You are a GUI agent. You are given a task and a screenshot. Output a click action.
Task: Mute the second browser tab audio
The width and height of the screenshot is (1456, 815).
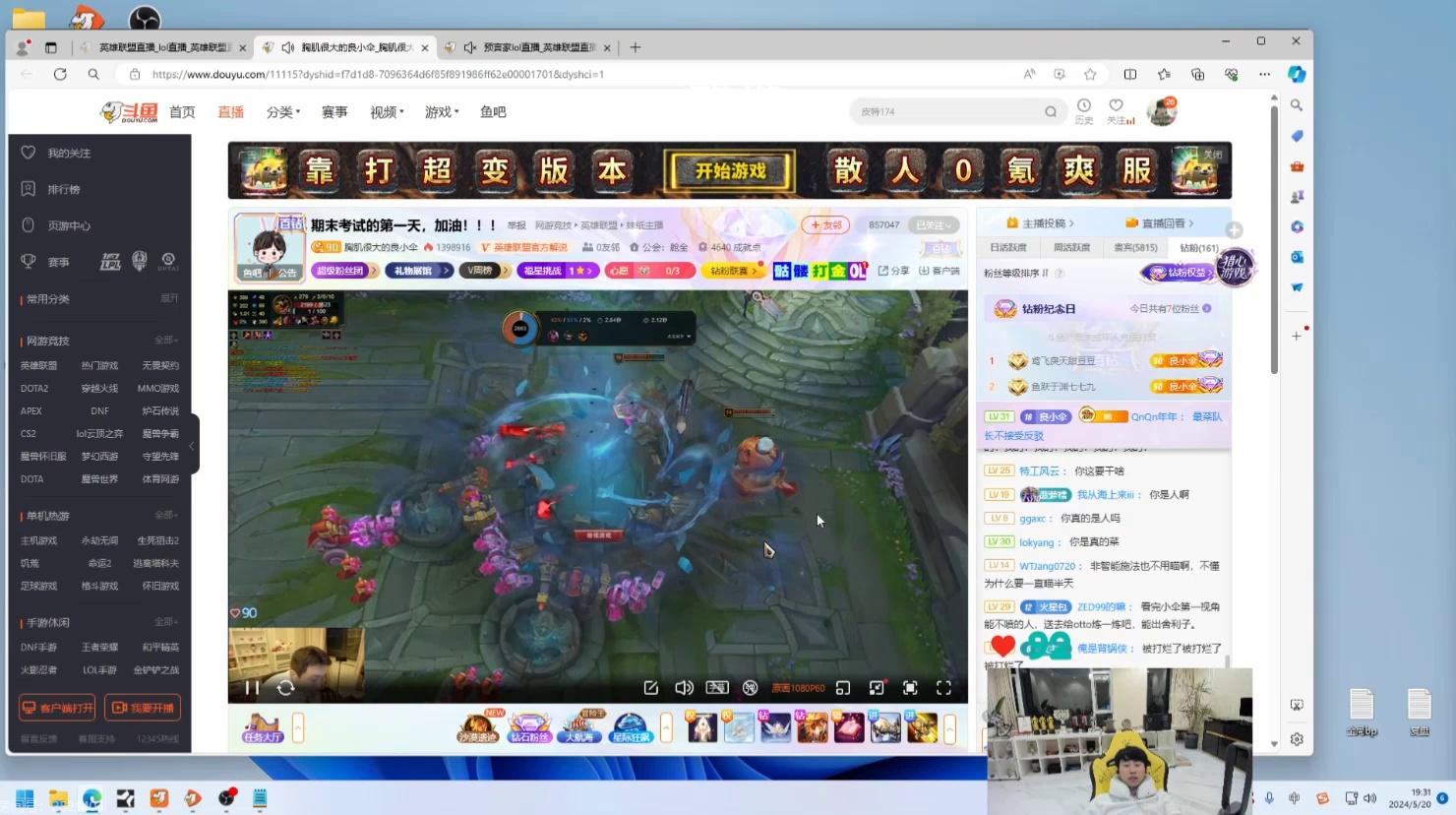[288, 47]
